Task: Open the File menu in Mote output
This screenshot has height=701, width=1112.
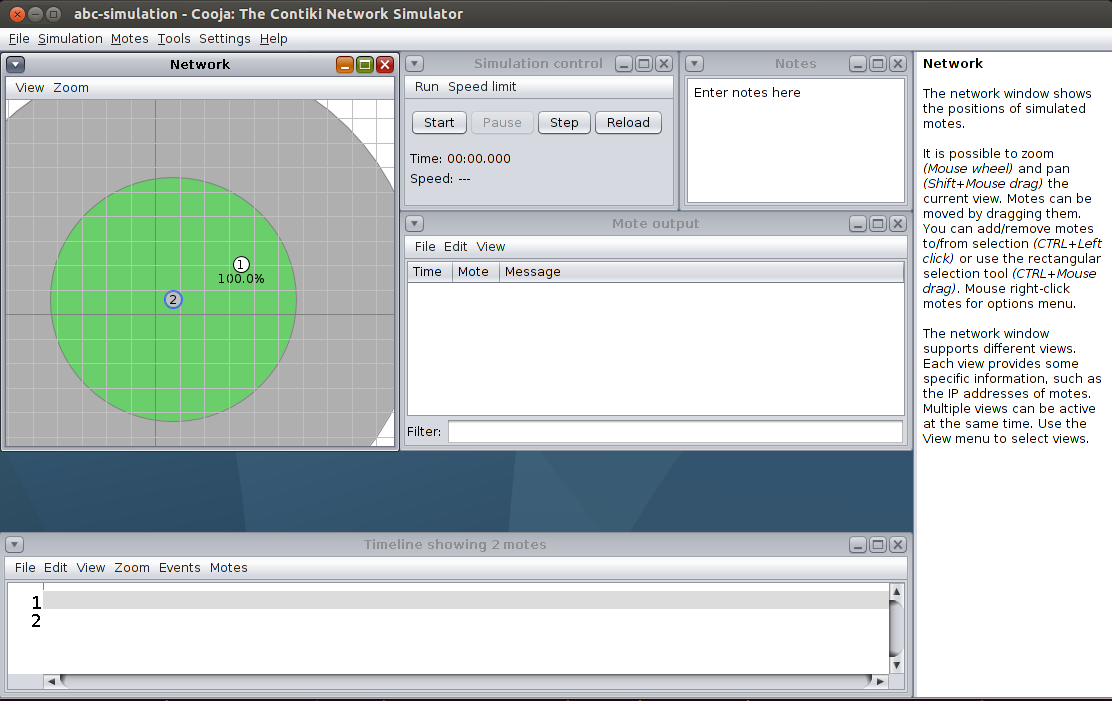Action: click(425, 247)
